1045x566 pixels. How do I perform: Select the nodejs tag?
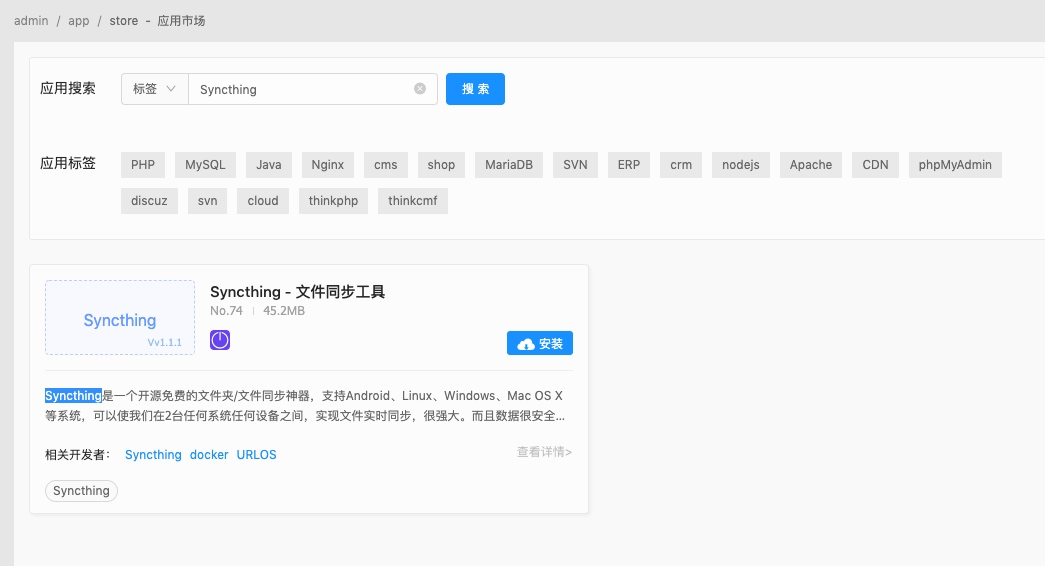pyautogui.click(x=741, y=165)
